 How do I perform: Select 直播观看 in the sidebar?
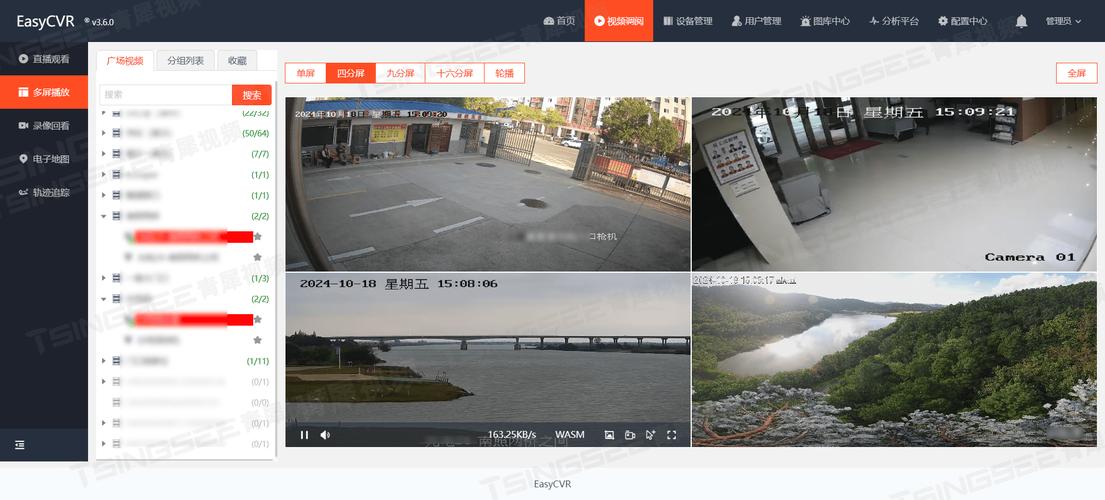[x=44, y=59]
